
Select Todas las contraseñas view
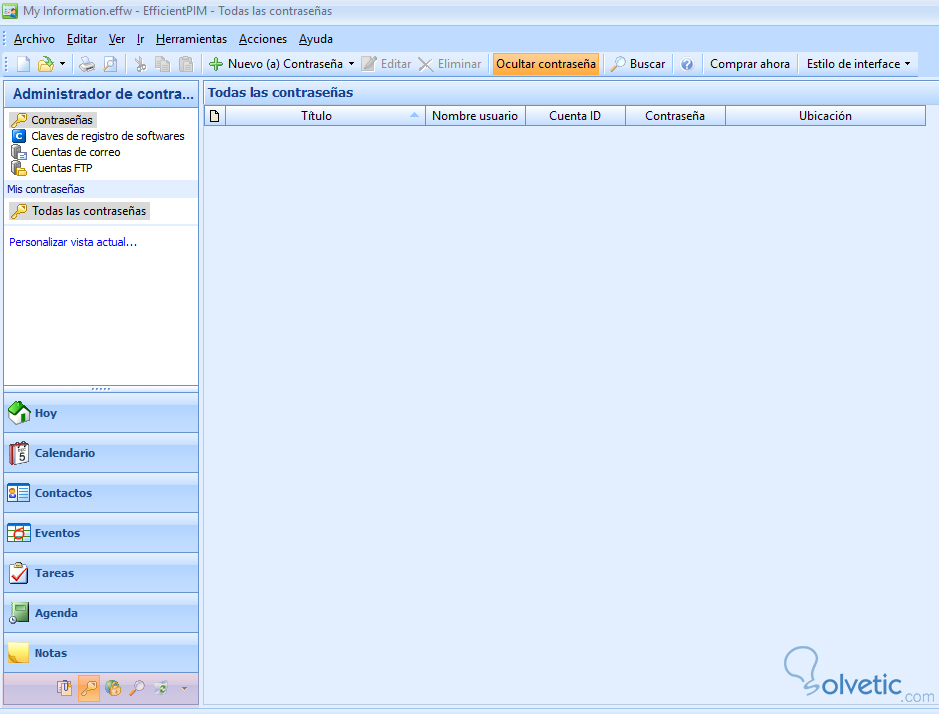pyautogui.click(x=79, y=211)
